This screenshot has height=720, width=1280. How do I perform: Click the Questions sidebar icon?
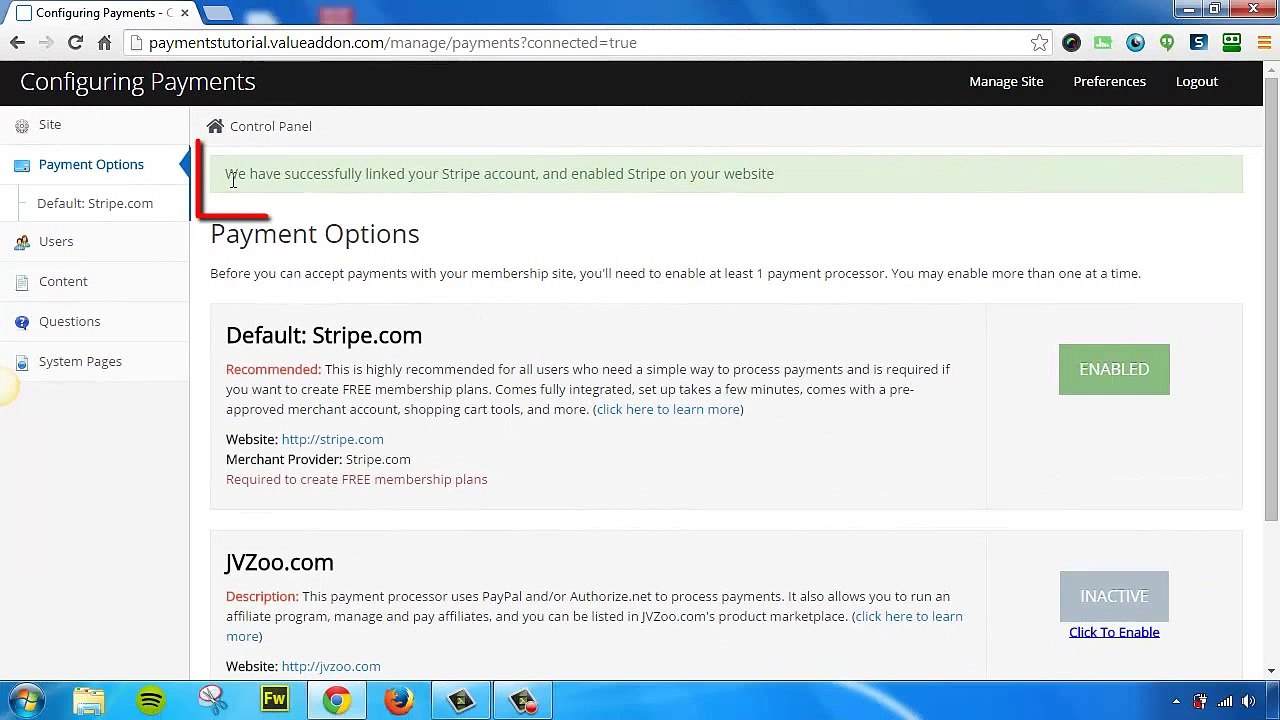[22, 322]
